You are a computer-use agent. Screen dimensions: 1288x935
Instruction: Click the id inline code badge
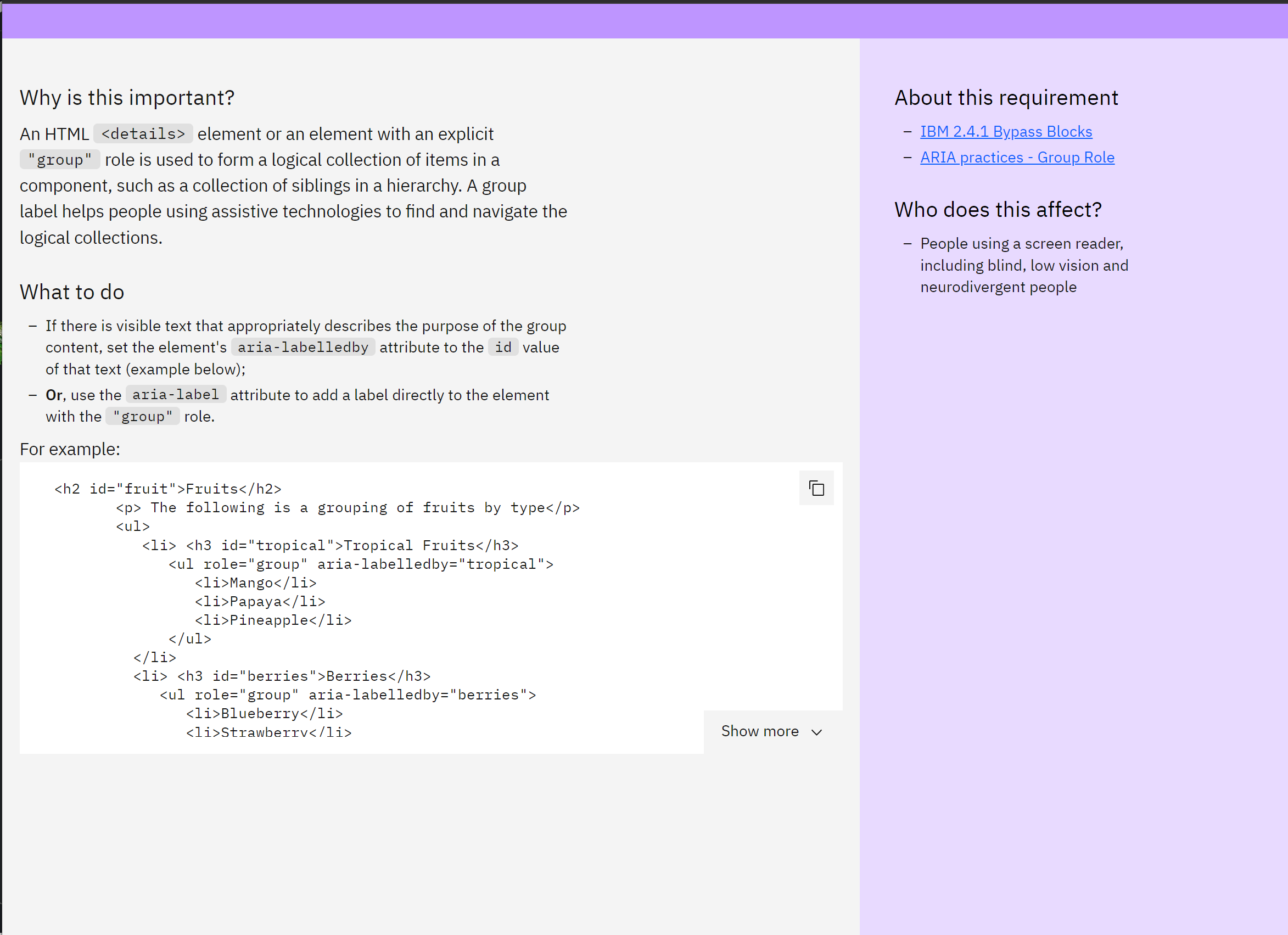[502, 347]
